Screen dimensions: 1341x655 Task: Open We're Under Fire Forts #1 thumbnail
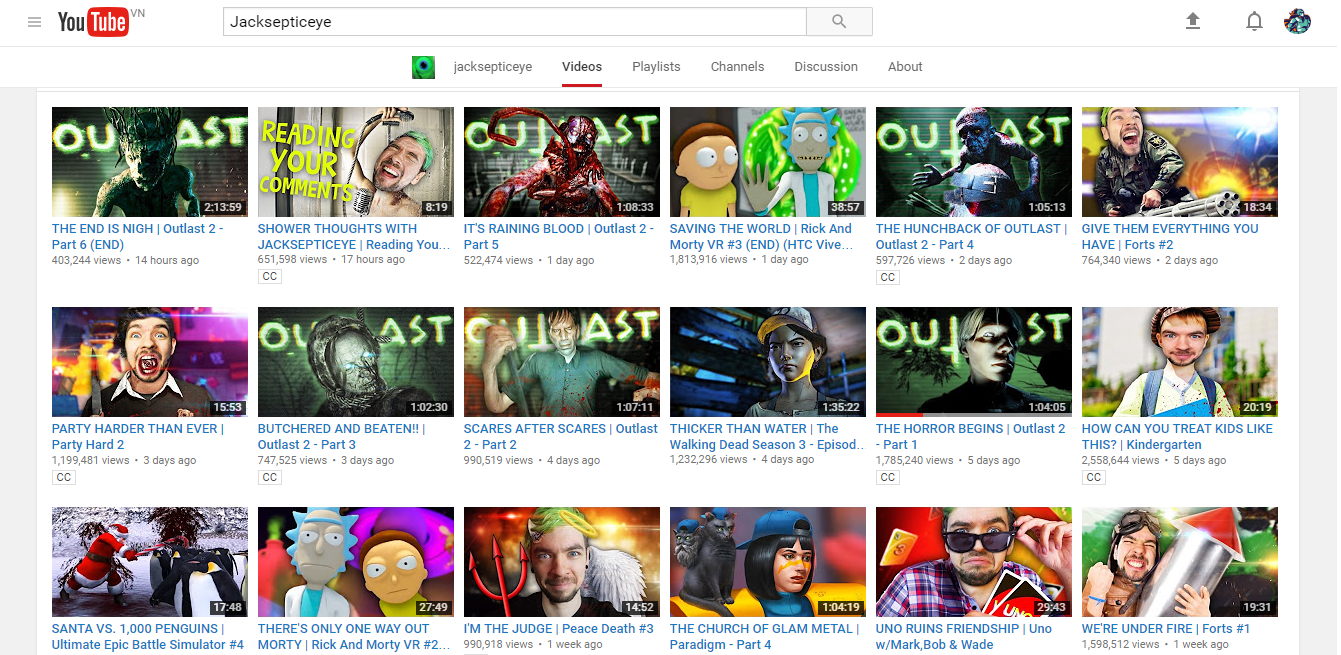[1180, 562]
